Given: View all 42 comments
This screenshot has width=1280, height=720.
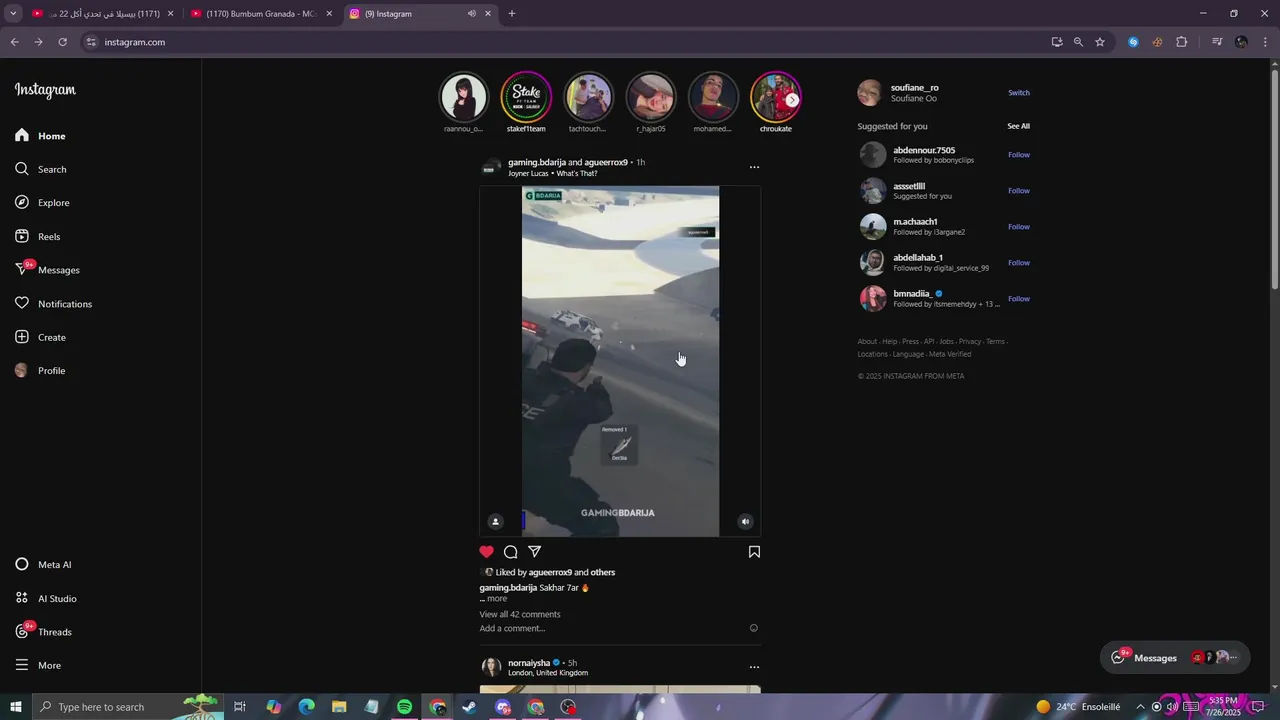Looking at the screenshot, I should (520, 615).
